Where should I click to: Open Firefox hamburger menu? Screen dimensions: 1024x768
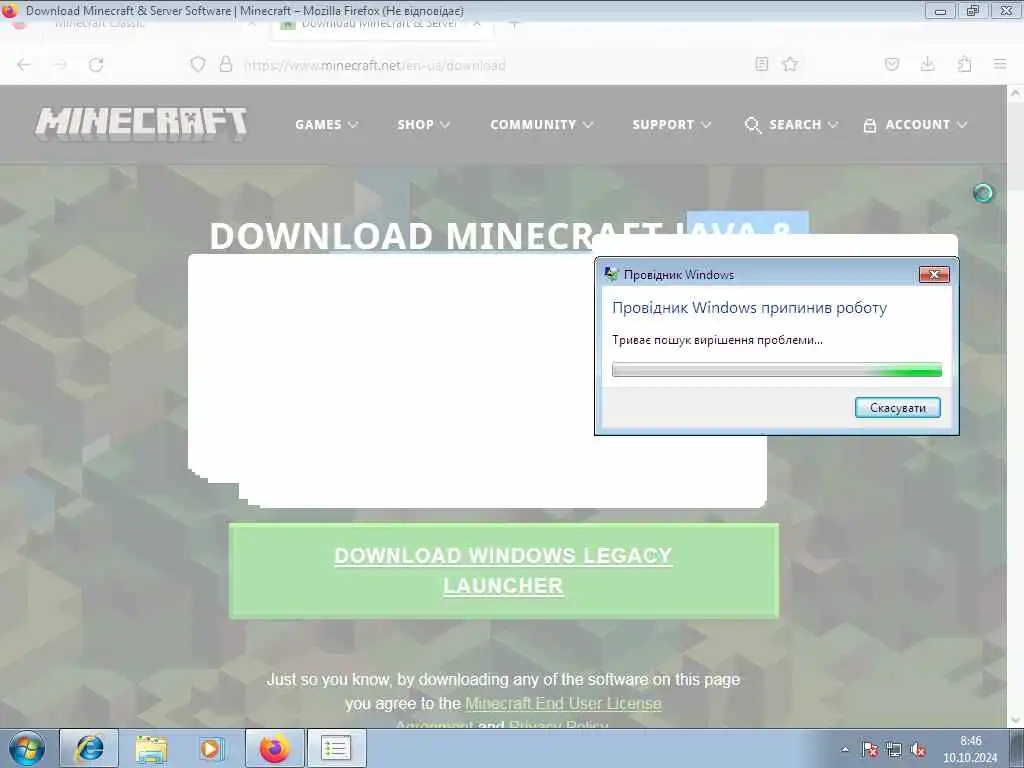(x=1000, y=64)
